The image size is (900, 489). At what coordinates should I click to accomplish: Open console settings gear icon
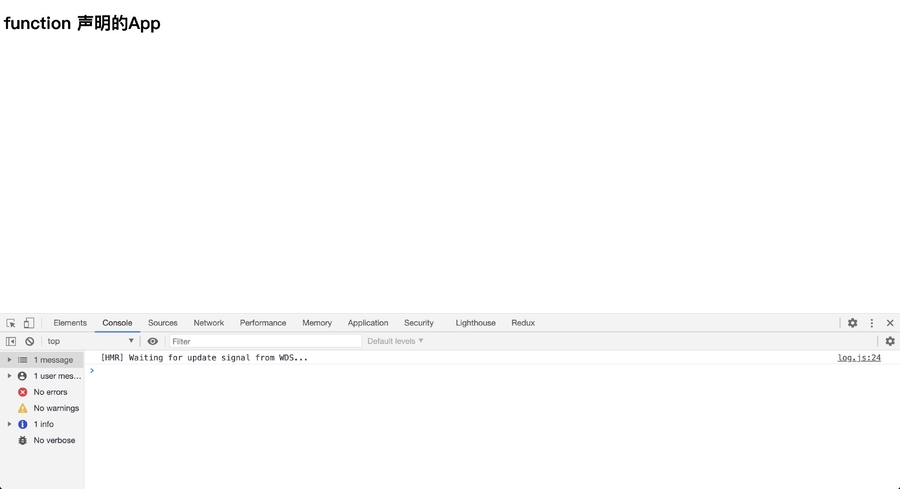pyautogui.click(x=889, y=341)
